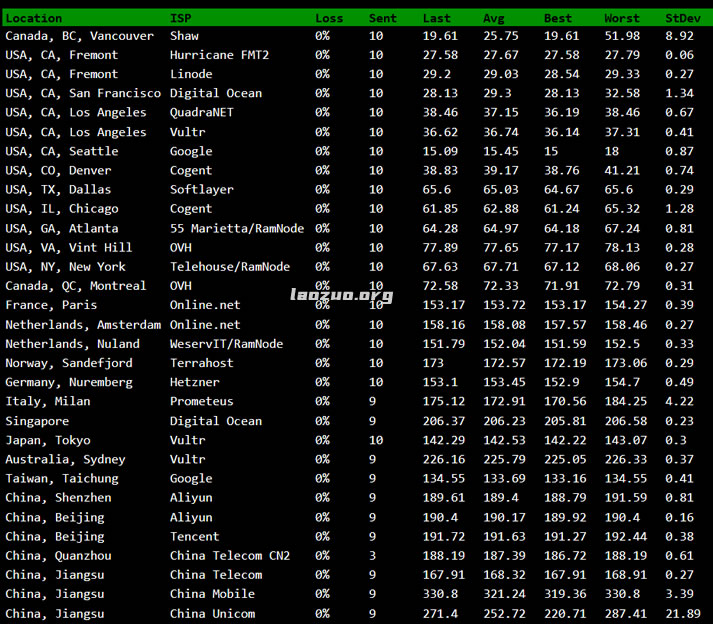The image size is (713, 624).
Task: Select the Norway, Sandefjord location
Action: [x=69, y=363]
